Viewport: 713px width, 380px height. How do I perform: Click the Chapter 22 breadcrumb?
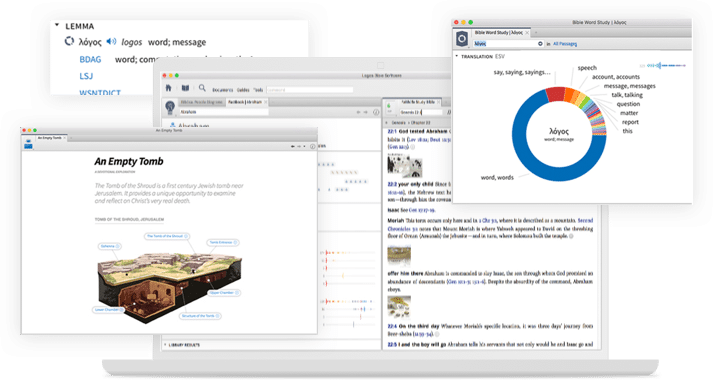[421, 123]
